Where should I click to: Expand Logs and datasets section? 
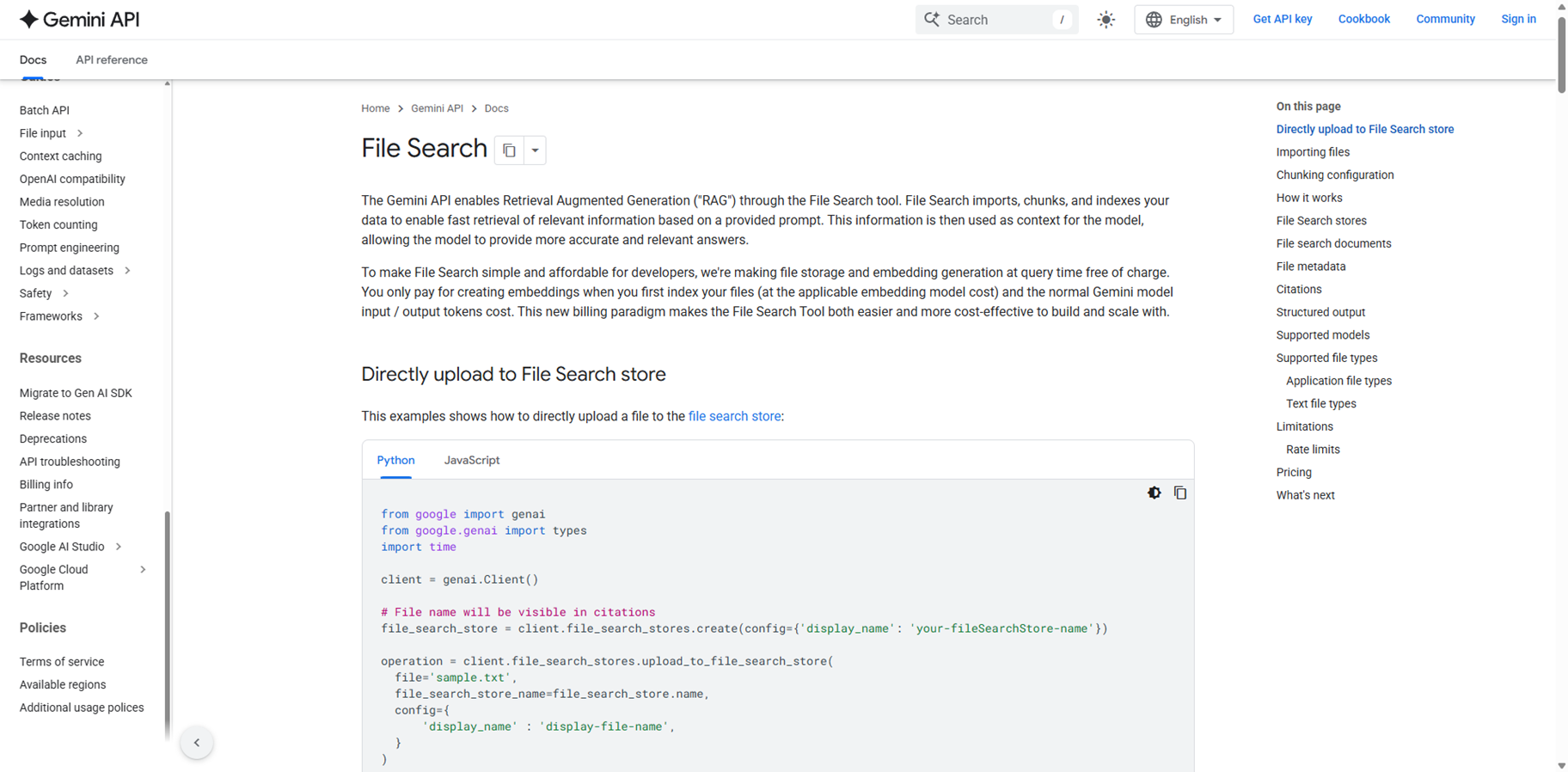(x=127, y=271)
